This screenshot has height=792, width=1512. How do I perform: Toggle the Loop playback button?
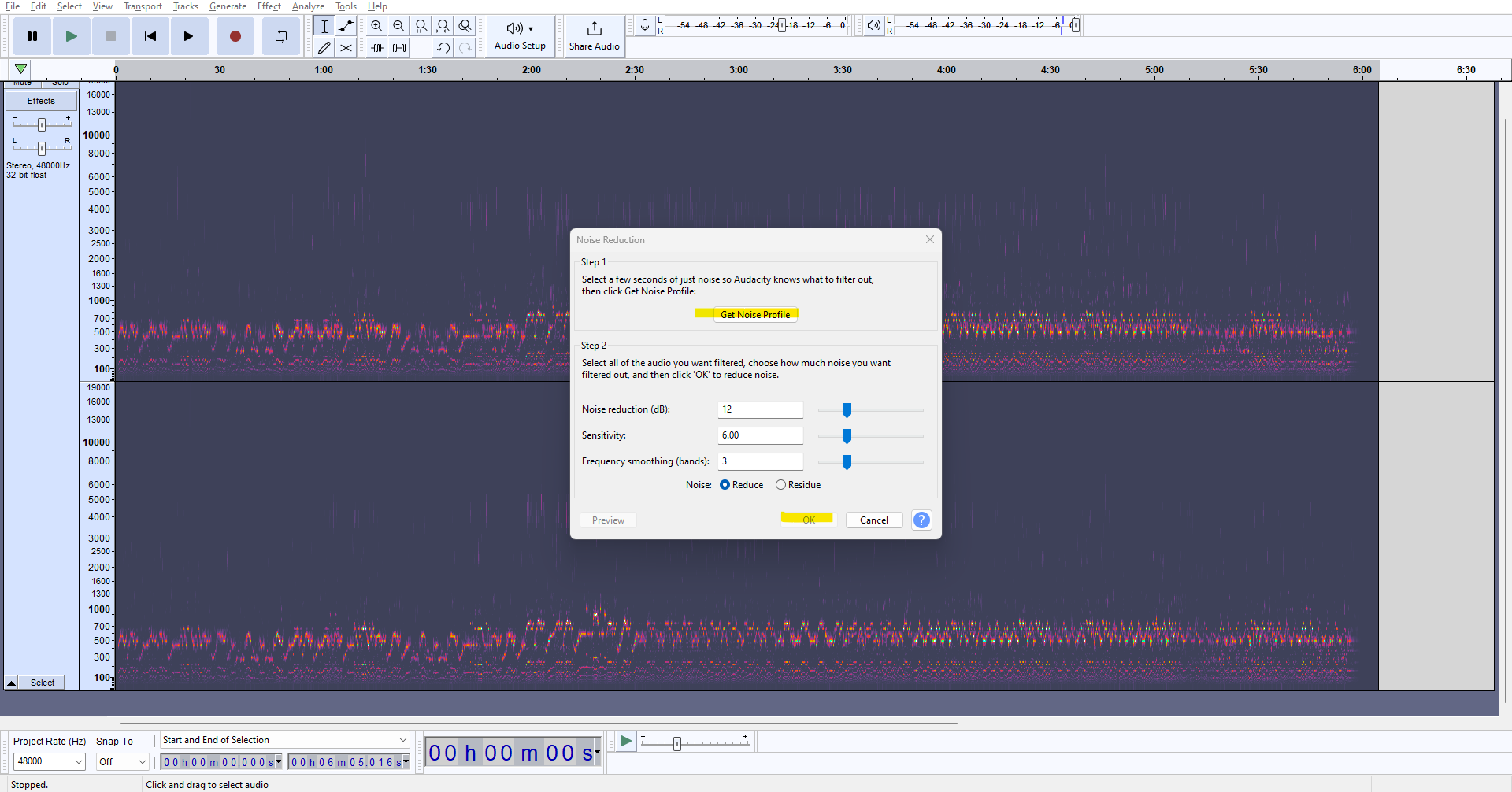(280, 36)
